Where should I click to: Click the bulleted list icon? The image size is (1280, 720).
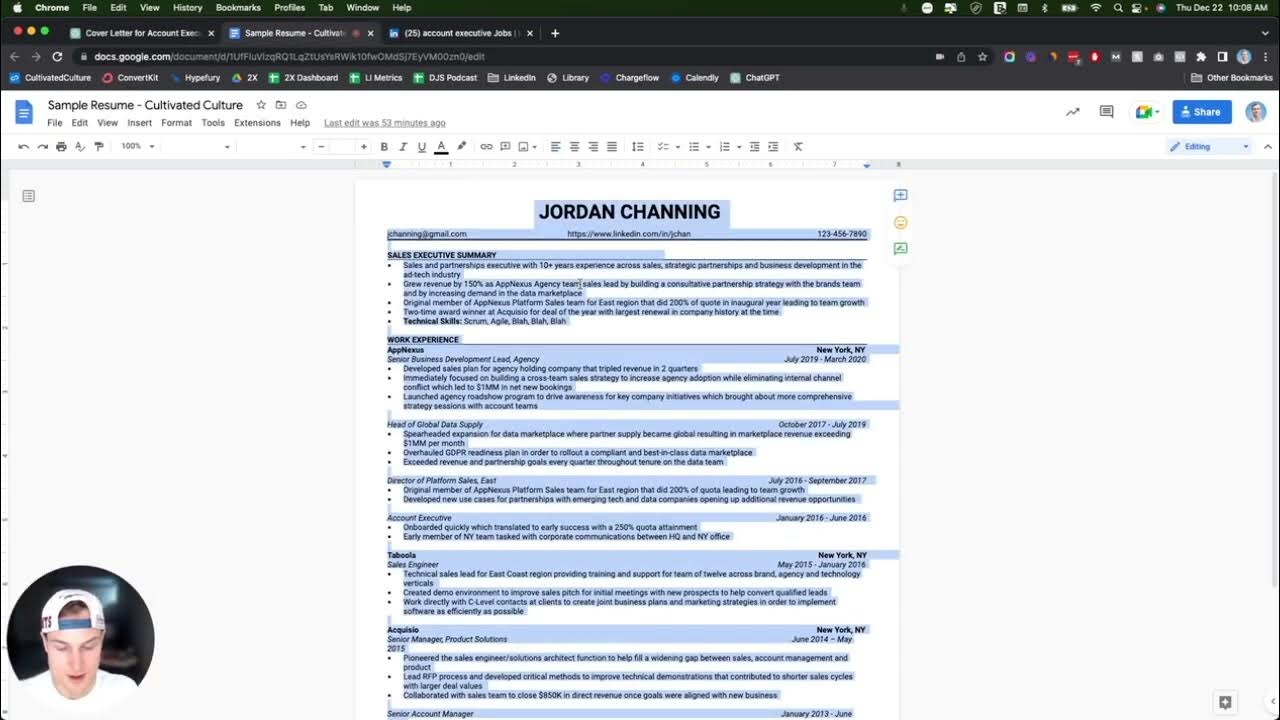pyautogui.click(x=694, y=147)
